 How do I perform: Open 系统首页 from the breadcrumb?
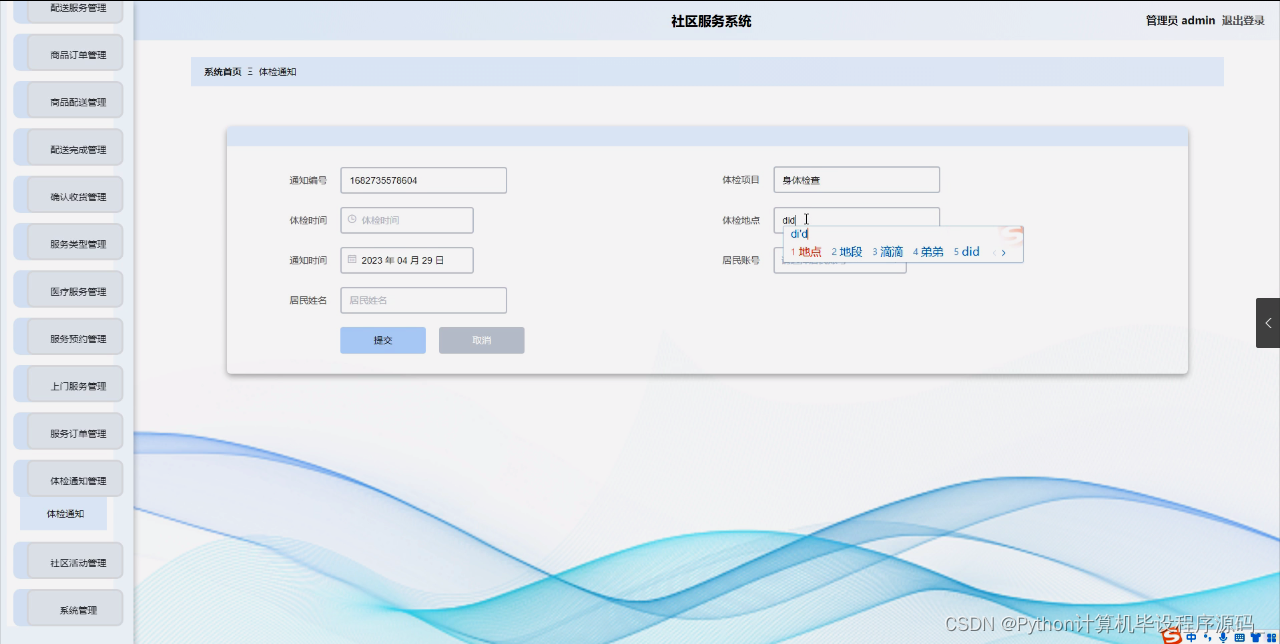coord(220,71)
